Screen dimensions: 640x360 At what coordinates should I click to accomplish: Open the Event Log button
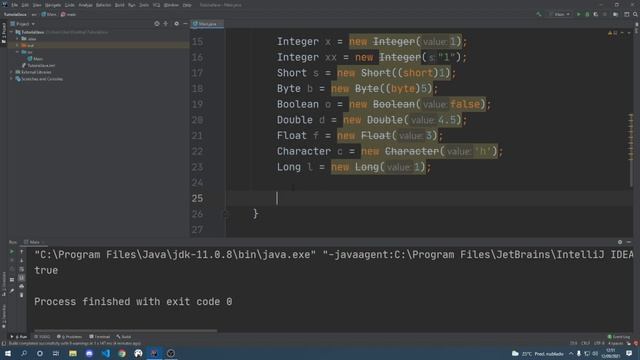[619, 337]
